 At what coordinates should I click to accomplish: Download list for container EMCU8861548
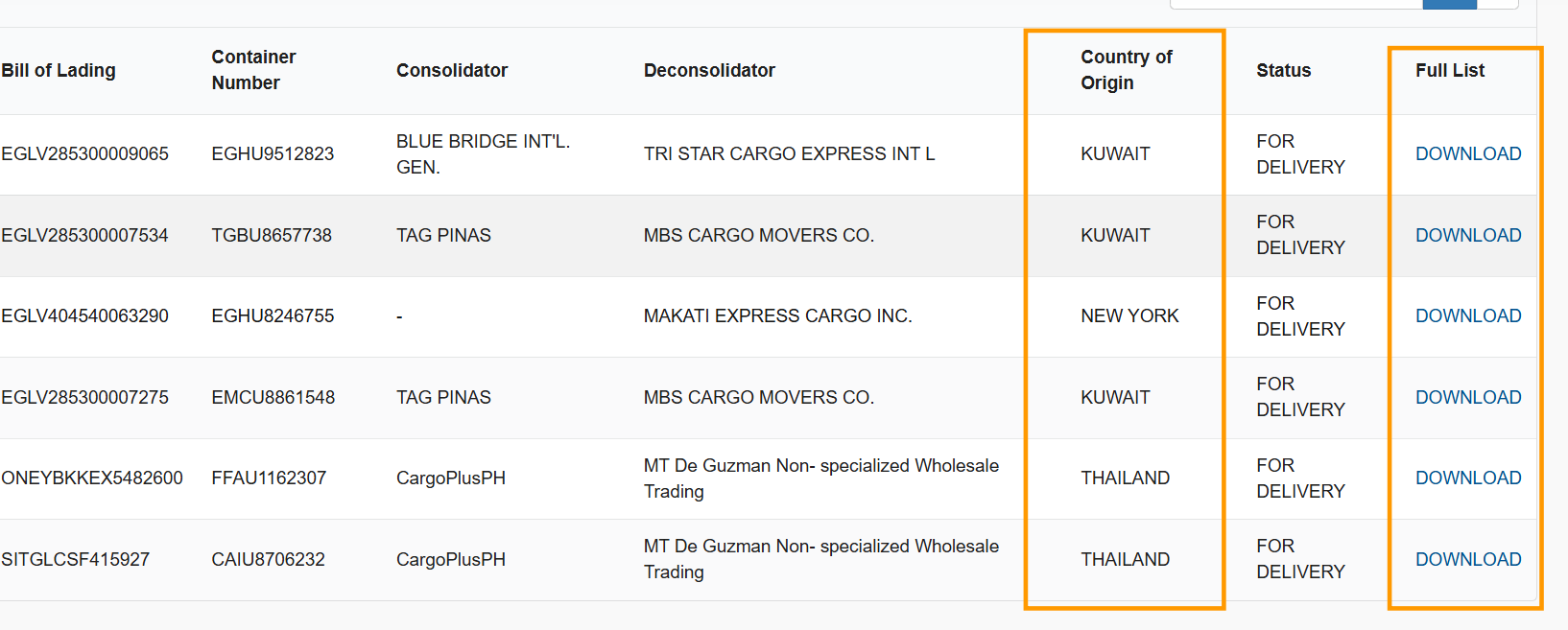pos(1467,397)
